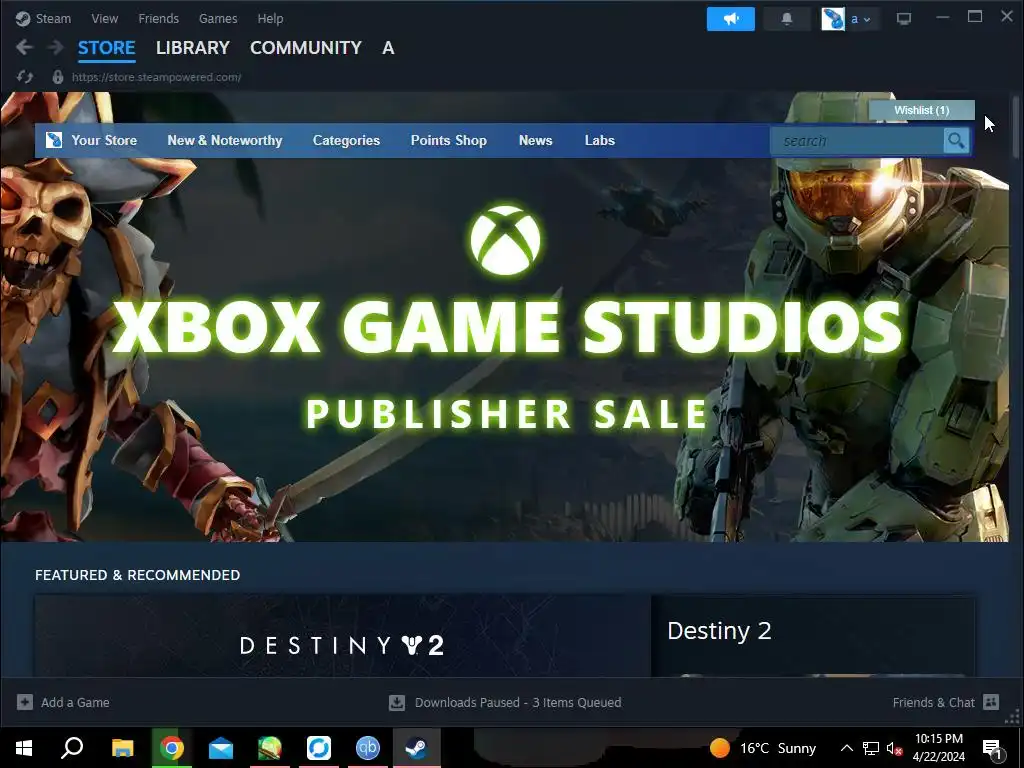Click the account avatar picture

pos(833,19)
